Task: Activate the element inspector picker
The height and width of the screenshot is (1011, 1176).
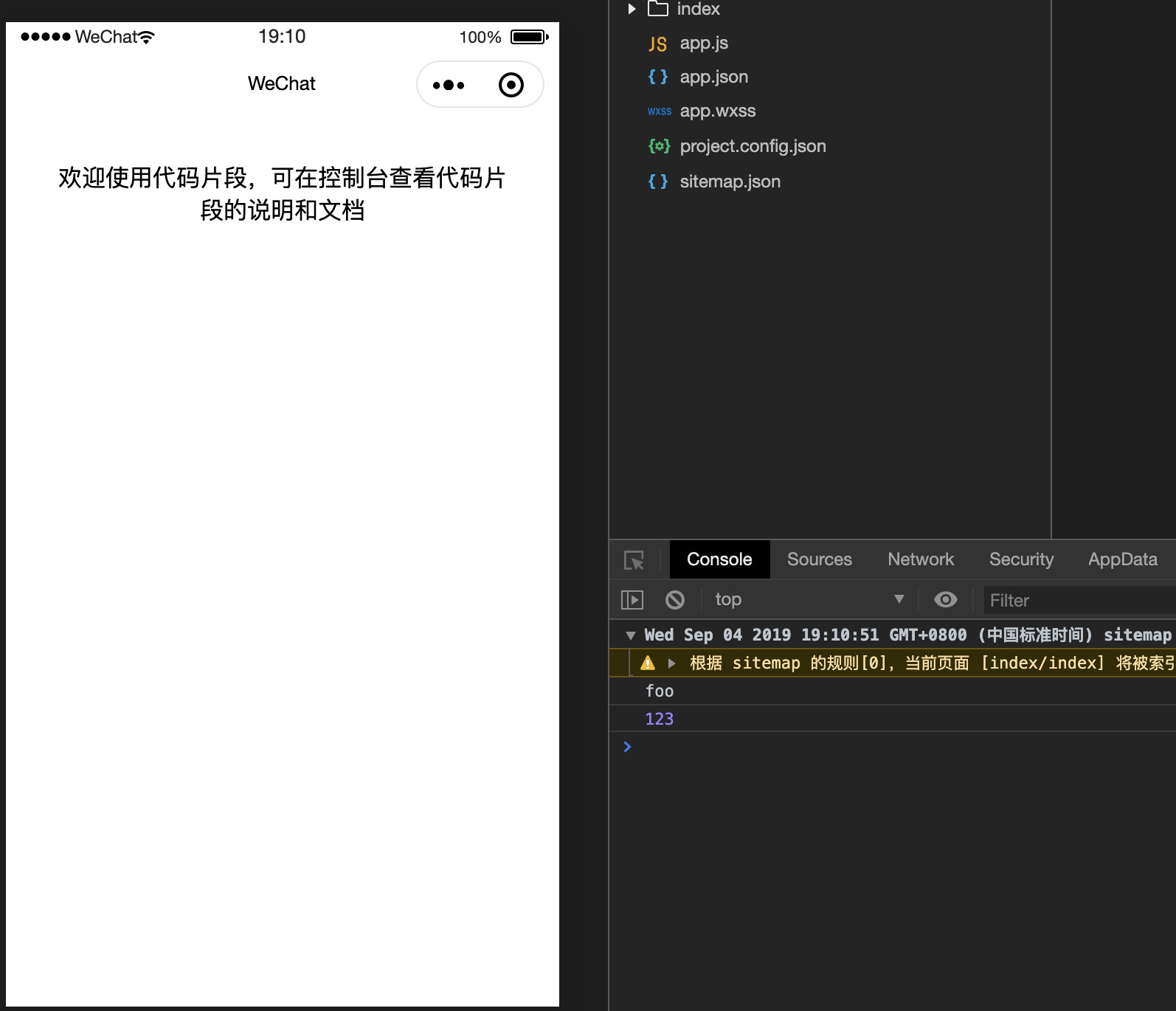Action: (x=634, y=560)
